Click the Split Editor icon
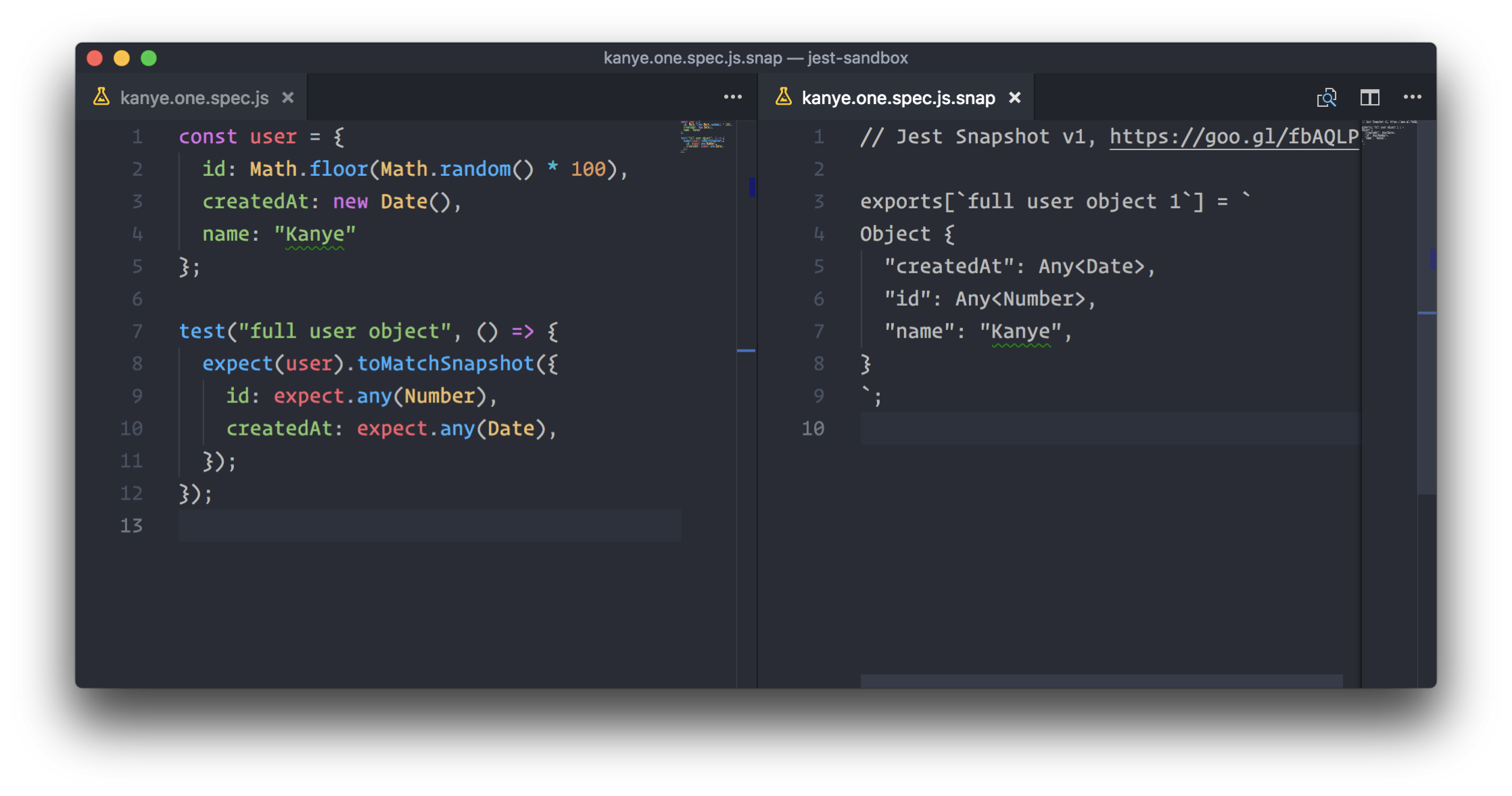 1369,97
